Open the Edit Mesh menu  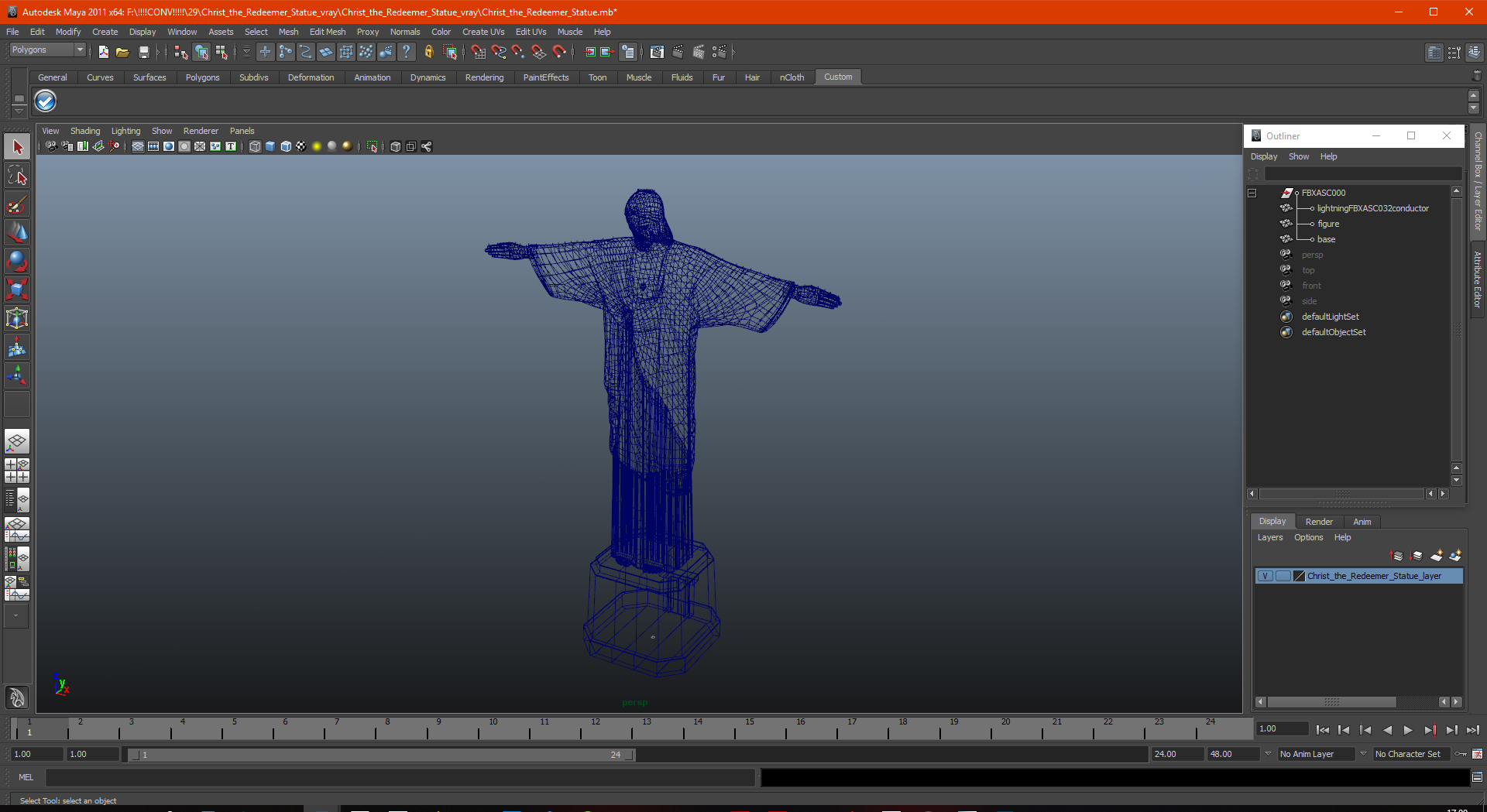click(327, 32)
